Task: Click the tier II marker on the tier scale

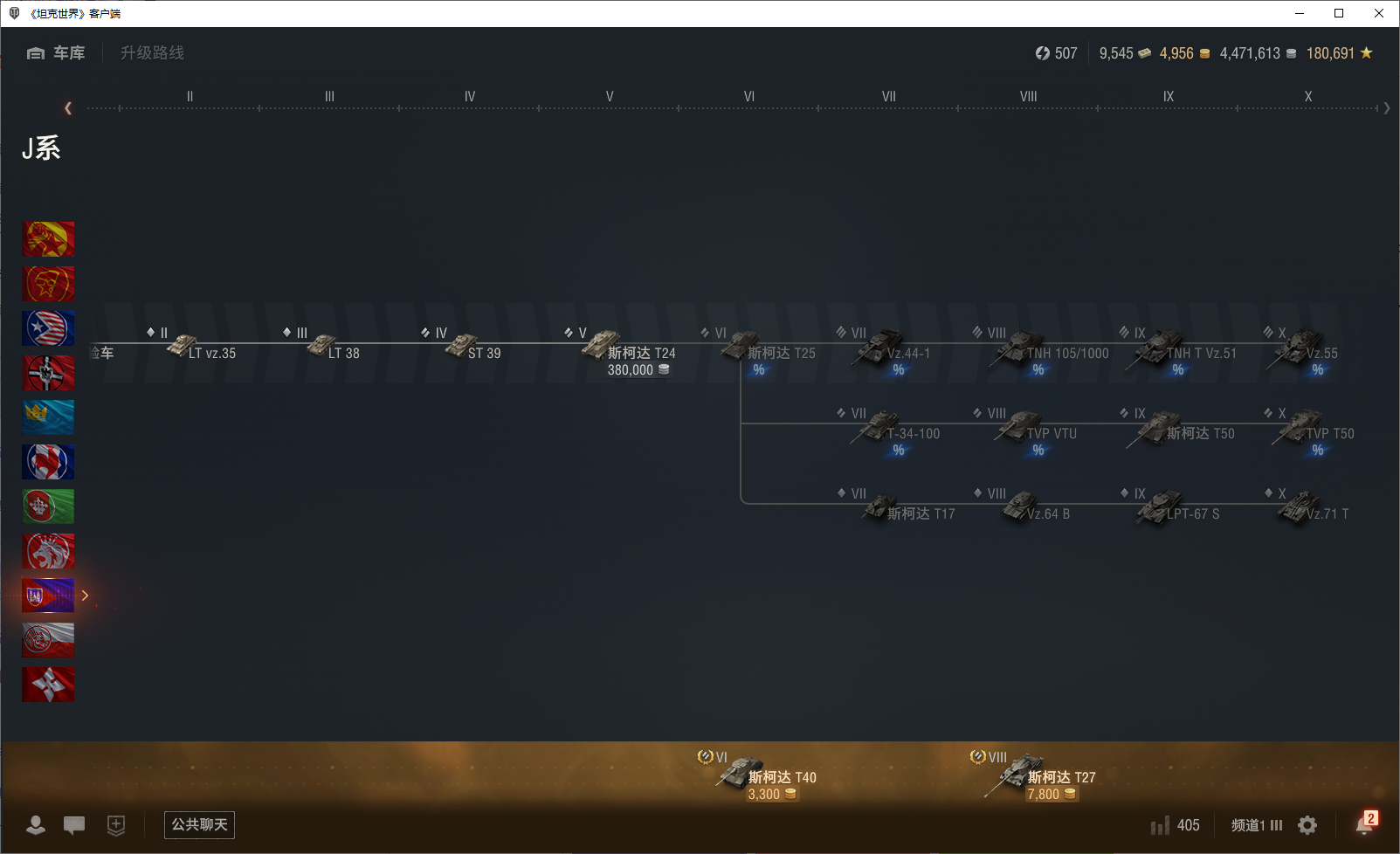Action: (x=190, y=96)
